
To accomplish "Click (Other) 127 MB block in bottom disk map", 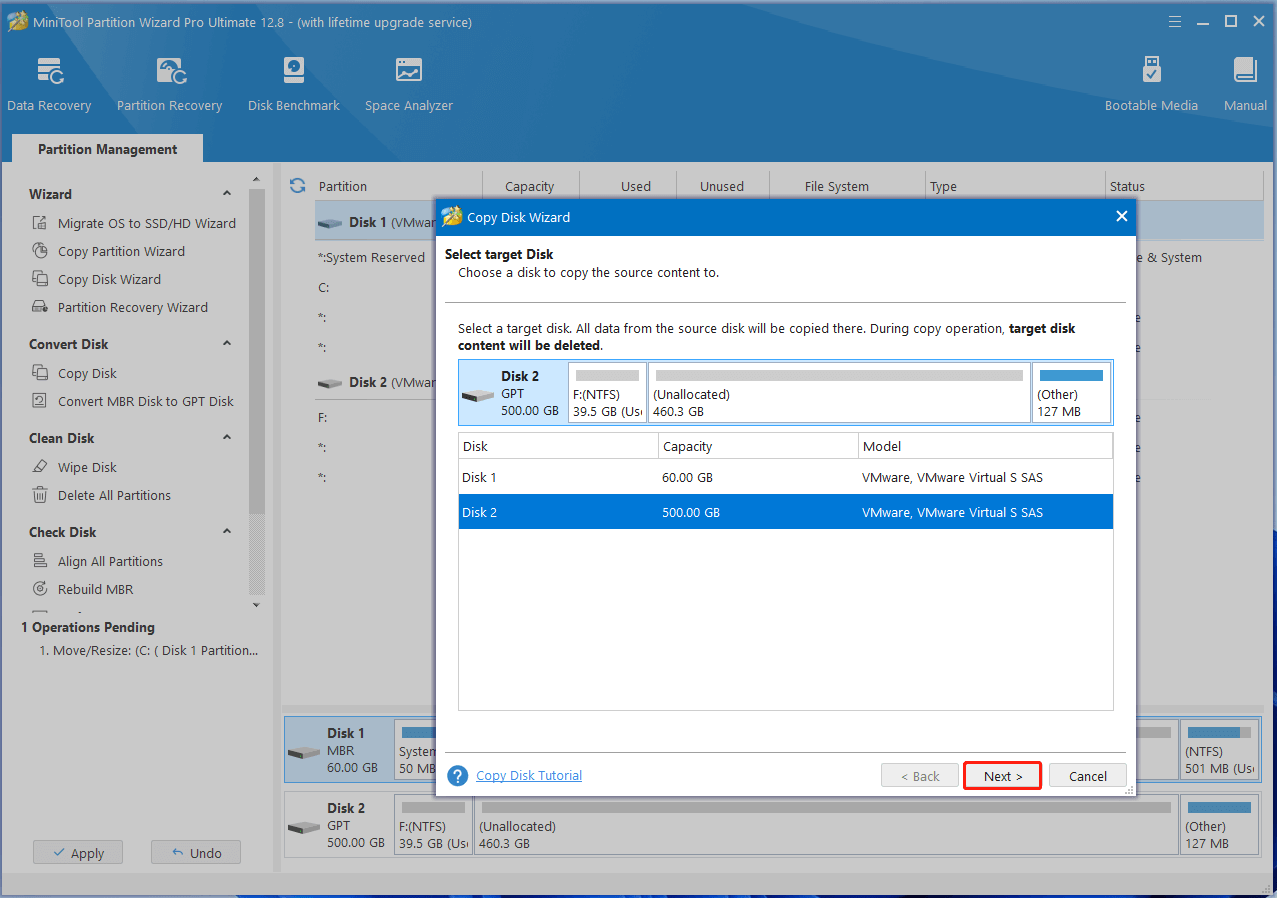I will [1219, 825].
